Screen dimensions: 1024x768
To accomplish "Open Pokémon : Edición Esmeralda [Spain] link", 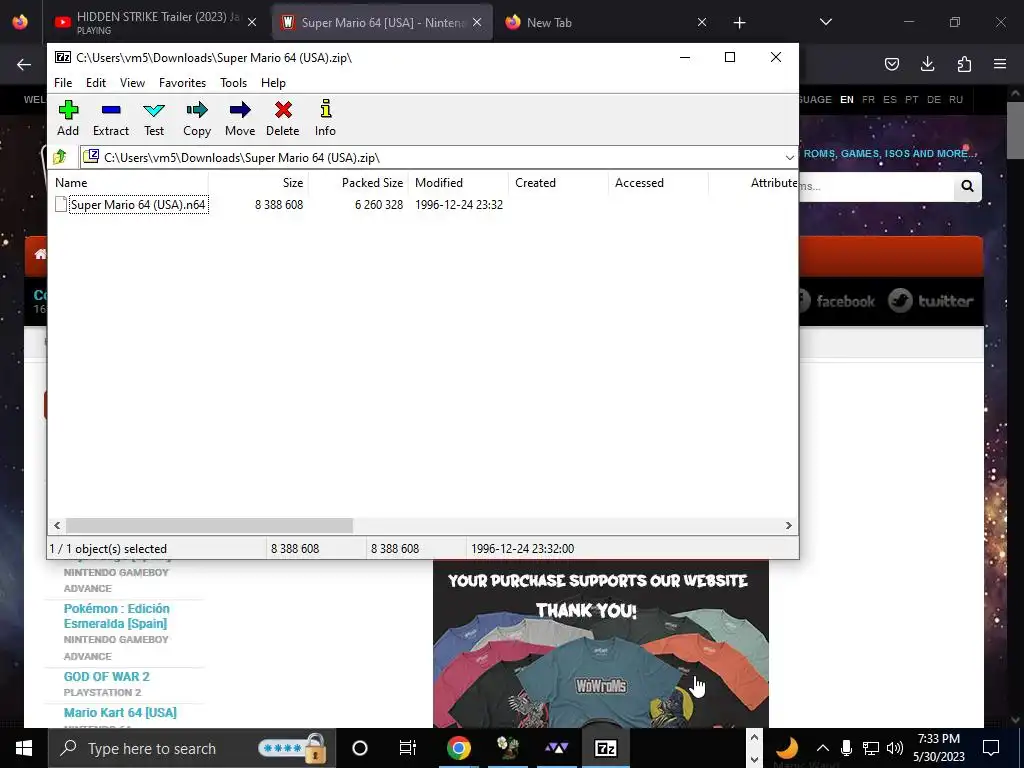I will (x=116, y=616).
